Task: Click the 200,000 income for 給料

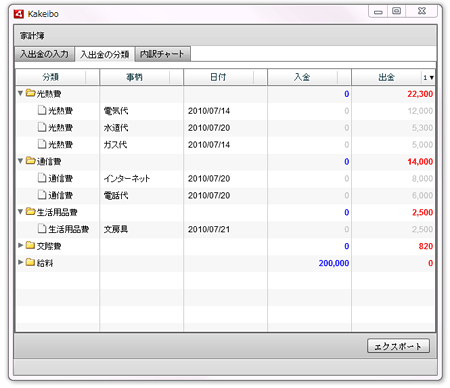Action: pyautogui.click(x=334, y=263)
